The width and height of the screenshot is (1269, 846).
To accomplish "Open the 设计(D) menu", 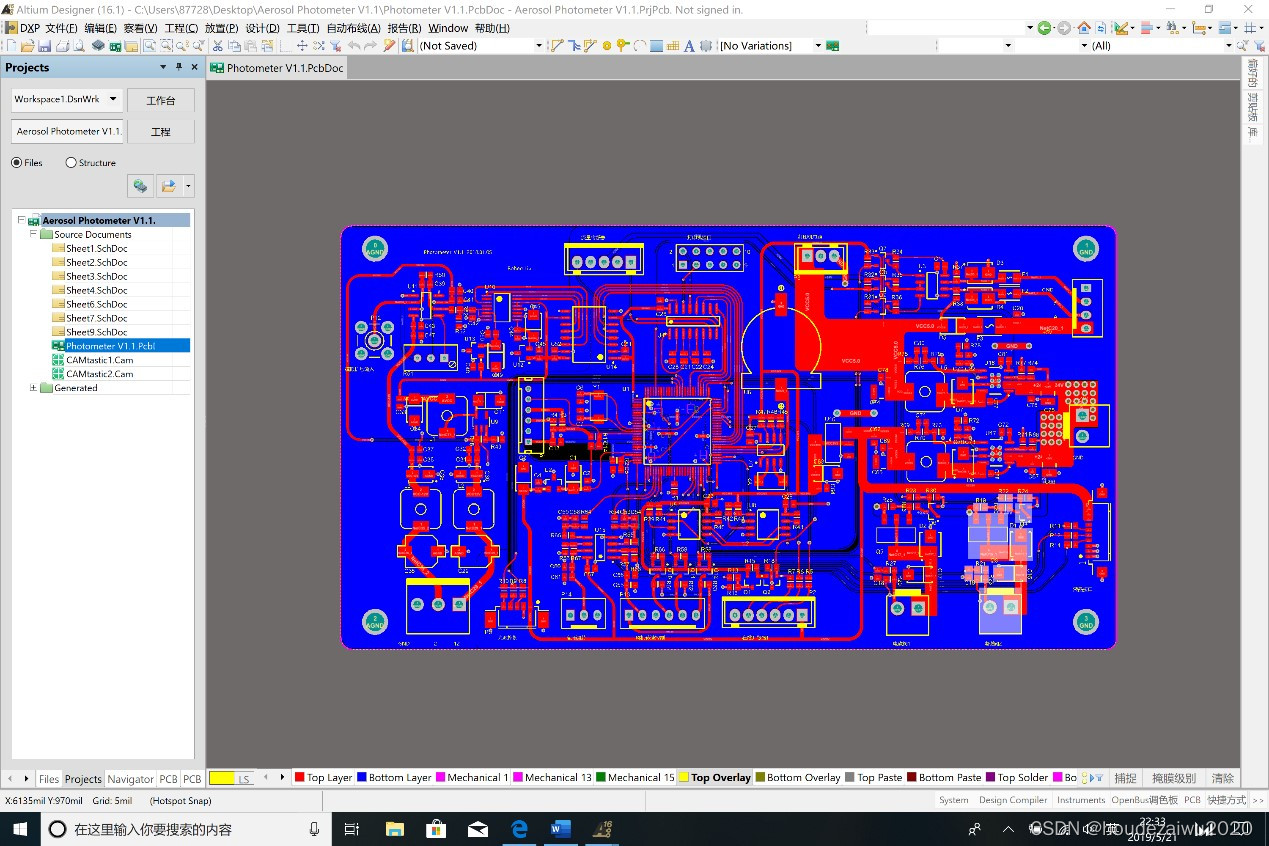I will point(262,28).
